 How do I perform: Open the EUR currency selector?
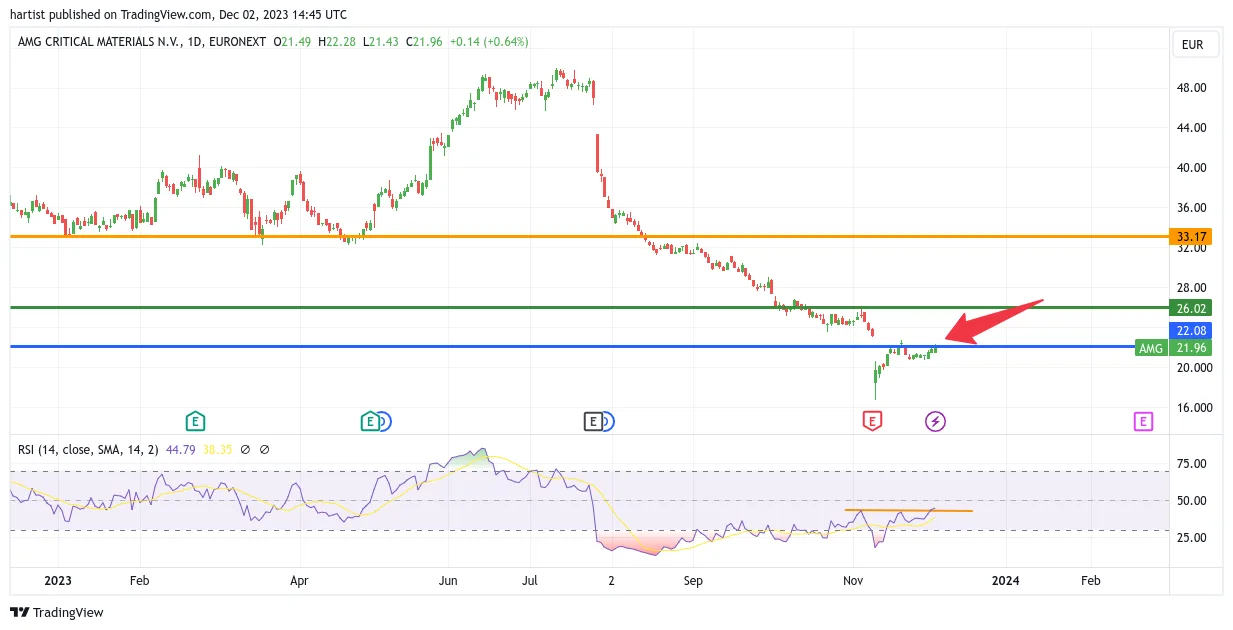[1195, 44]
